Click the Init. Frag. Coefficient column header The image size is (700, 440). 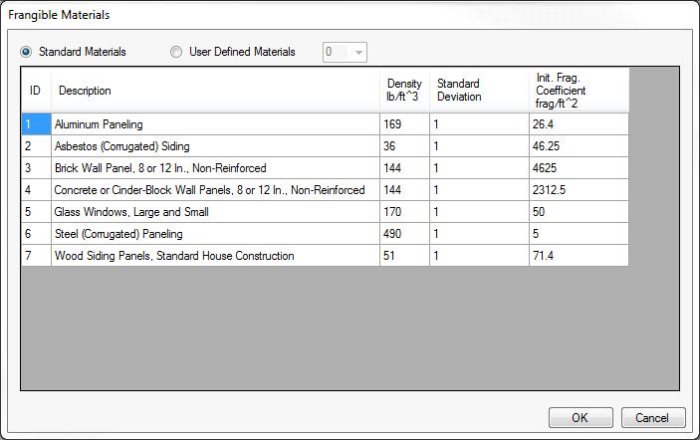578,90
